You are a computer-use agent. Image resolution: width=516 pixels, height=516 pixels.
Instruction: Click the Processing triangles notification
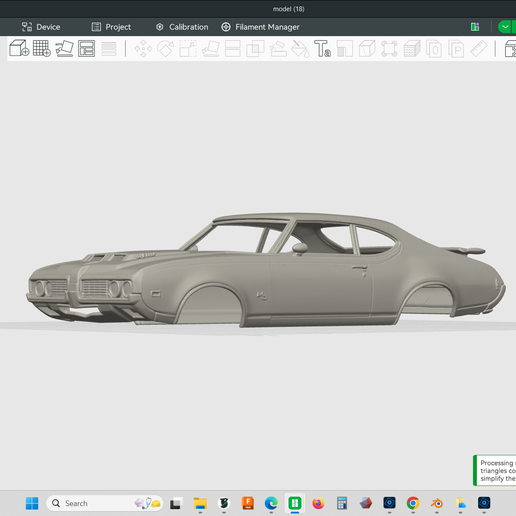(x=495, y=470)
